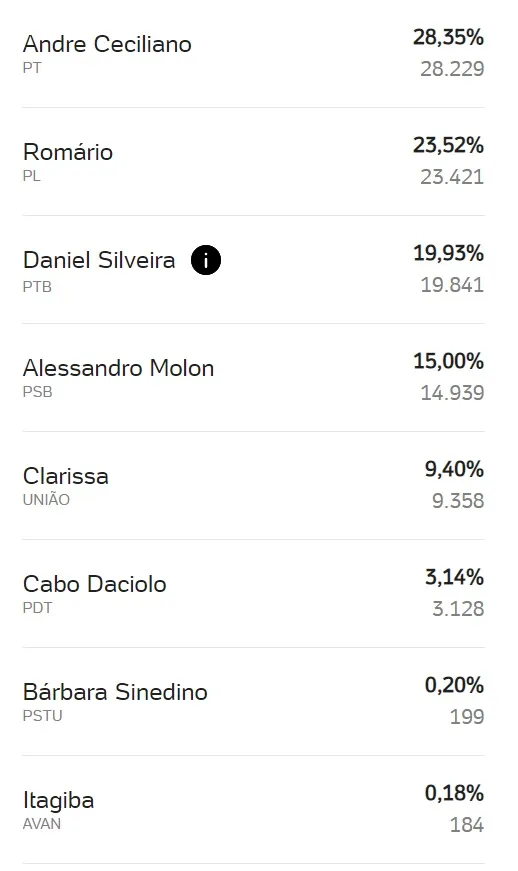Viewport: 518px width, 871px height.
Task: Choose Clarissa from the results list
Action: [x=66, y=475]
